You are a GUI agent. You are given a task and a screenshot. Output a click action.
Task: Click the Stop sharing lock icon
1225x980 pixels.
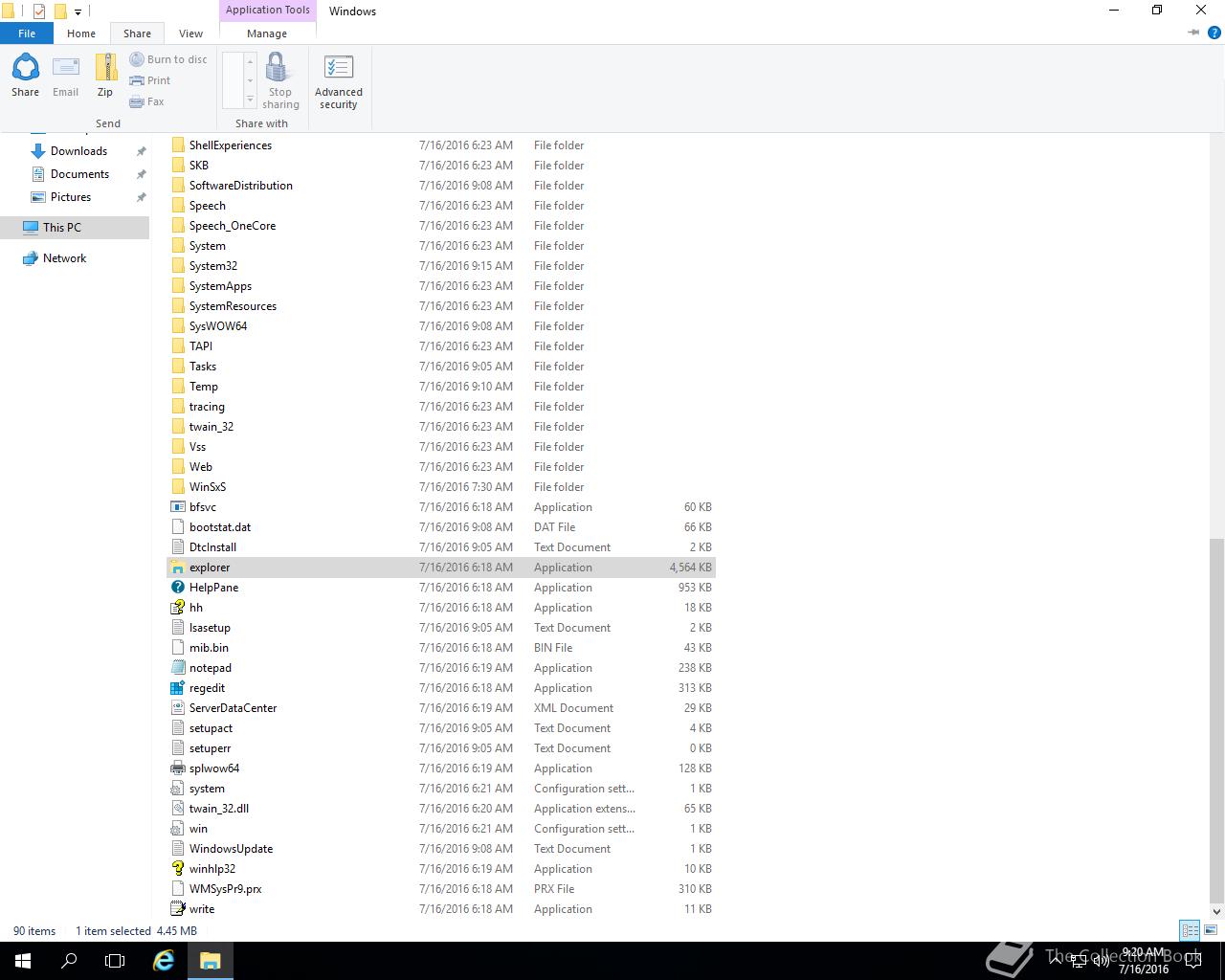278,67
